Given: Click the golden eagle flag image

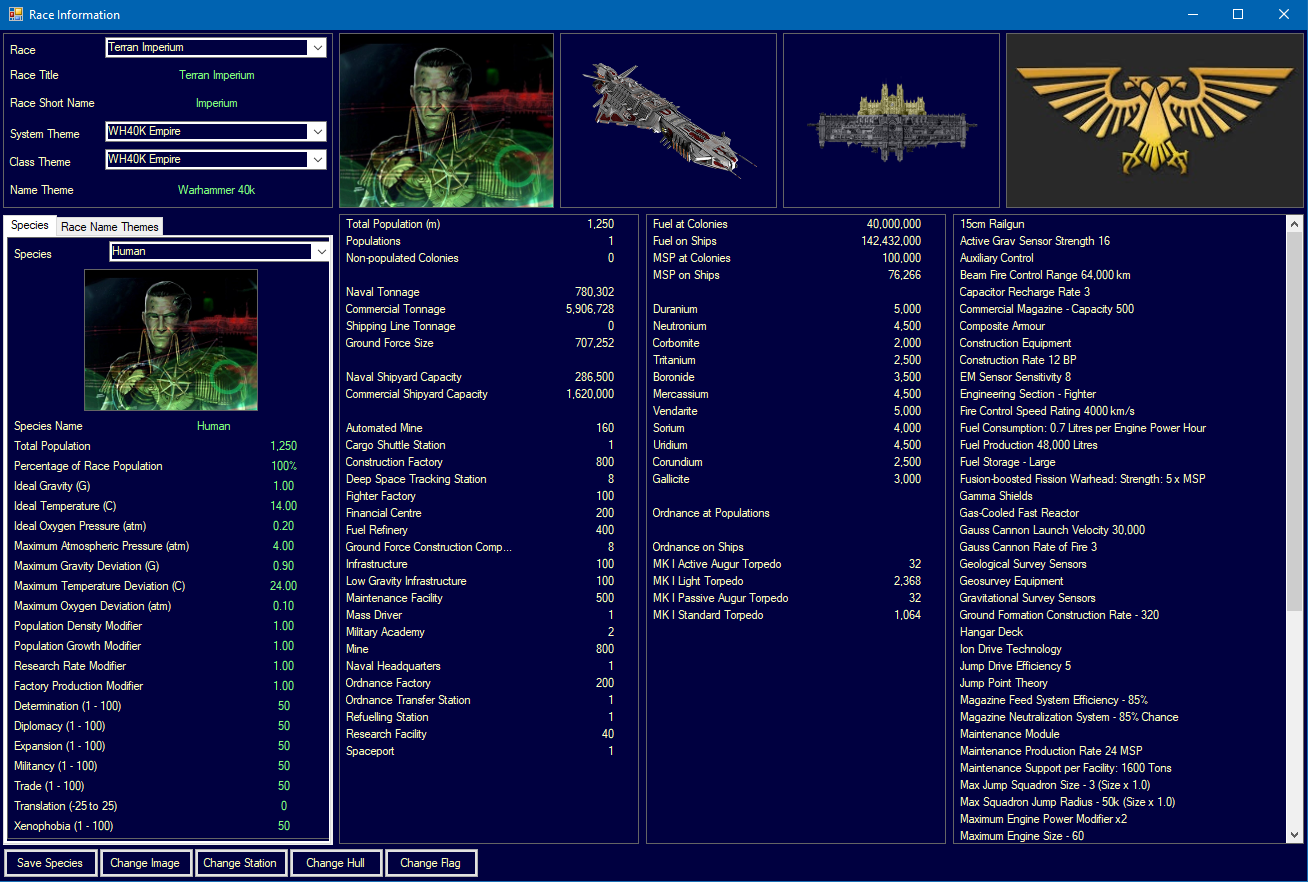Looking at the screenshot, I should coord(1155,120).
